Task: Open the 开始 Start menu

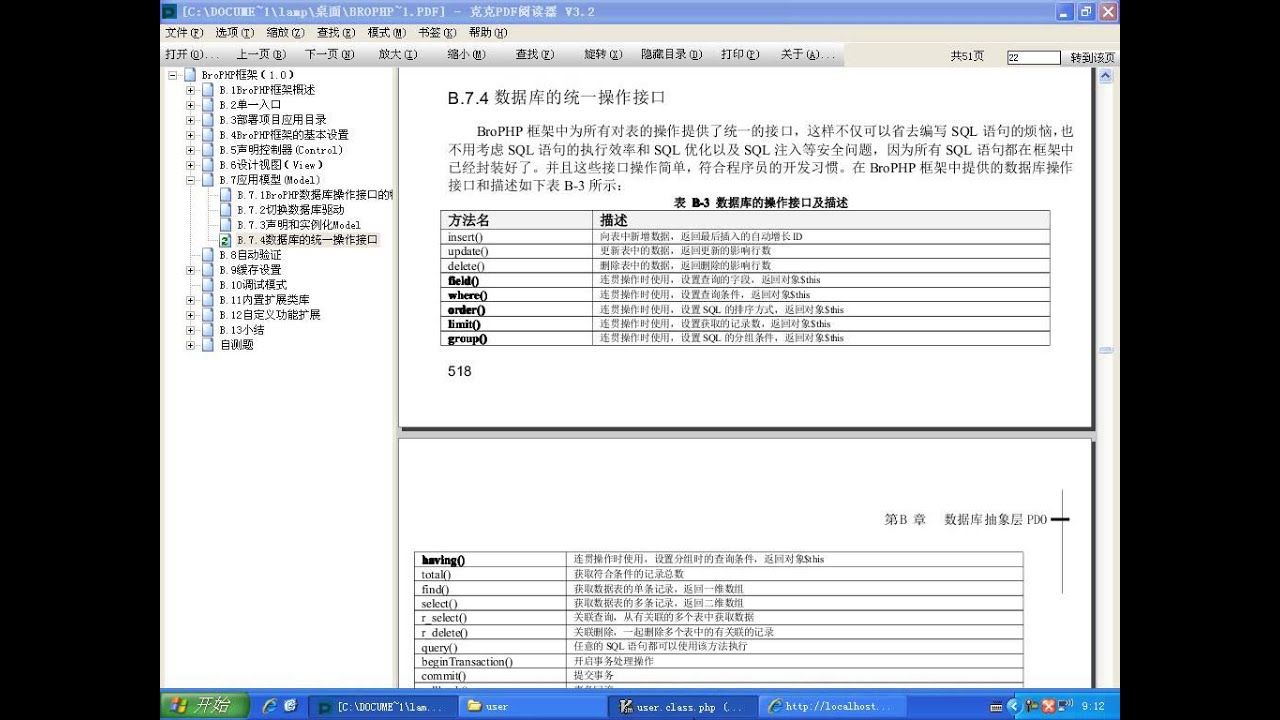Action: (204, 706)
